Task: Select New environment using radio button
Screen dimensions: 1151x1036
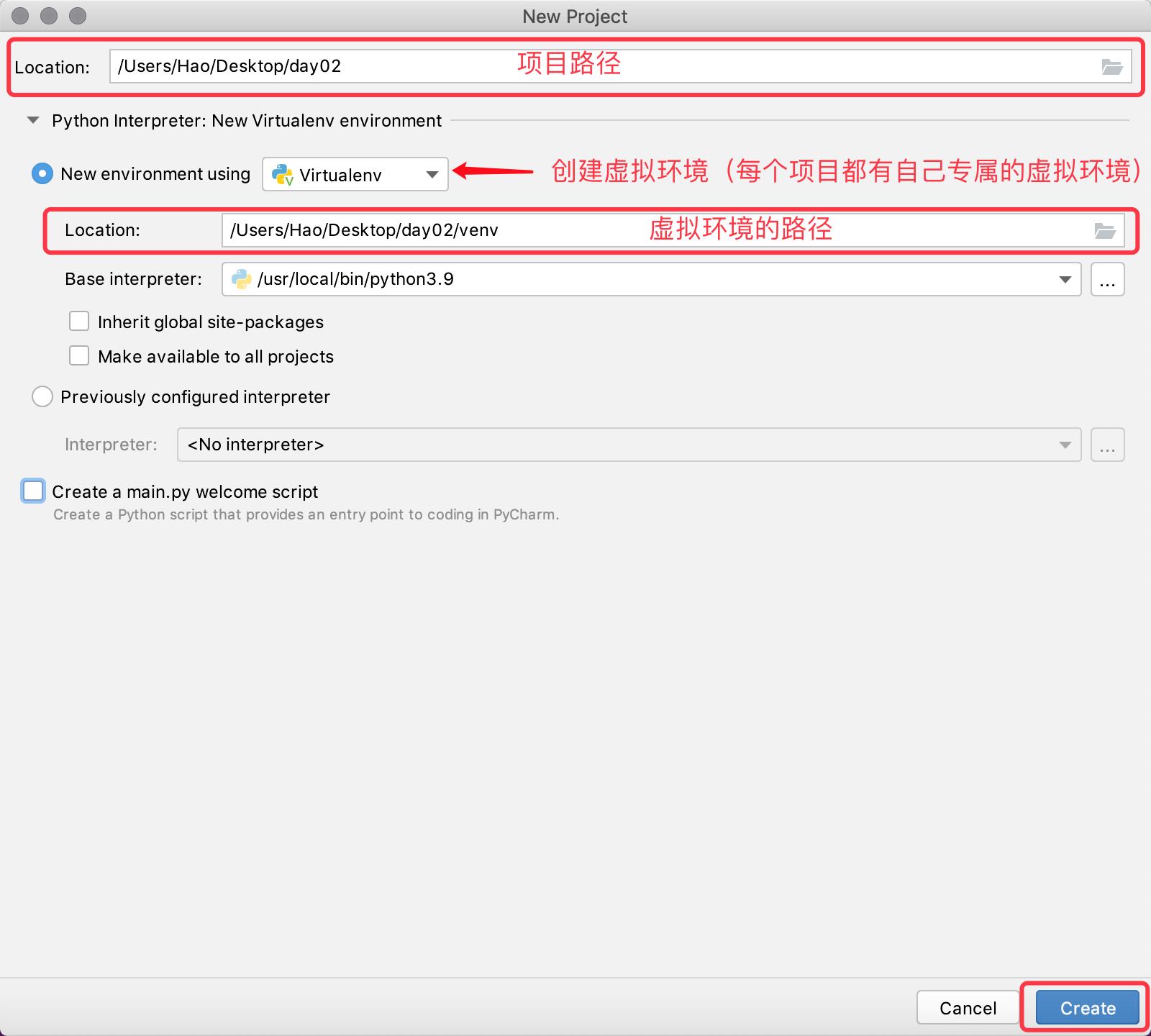Action: 42,174
